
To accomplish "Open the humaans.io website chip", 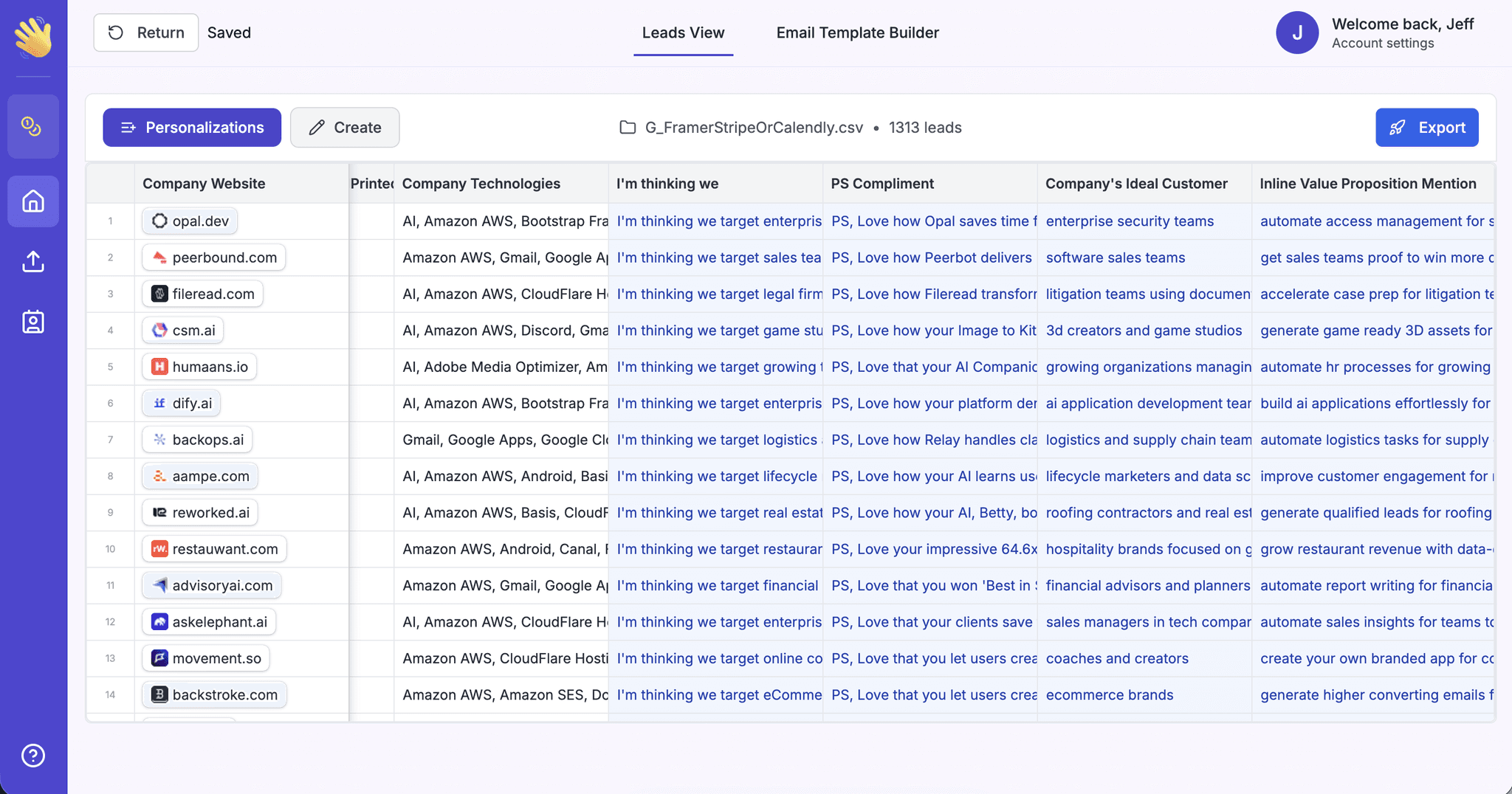I will coord(199,367).
